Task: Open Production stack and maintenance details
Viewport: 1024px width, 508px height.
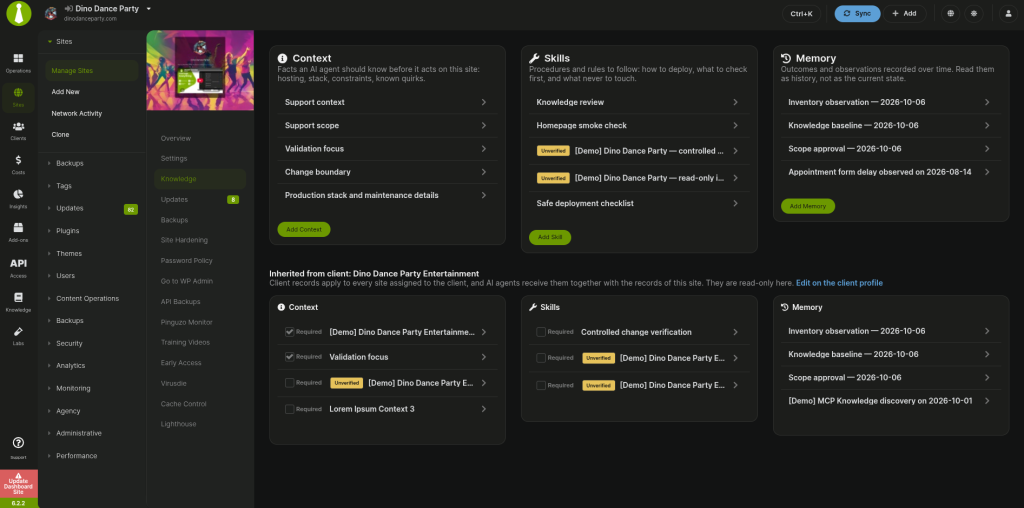Action: [x=387, y=195]
